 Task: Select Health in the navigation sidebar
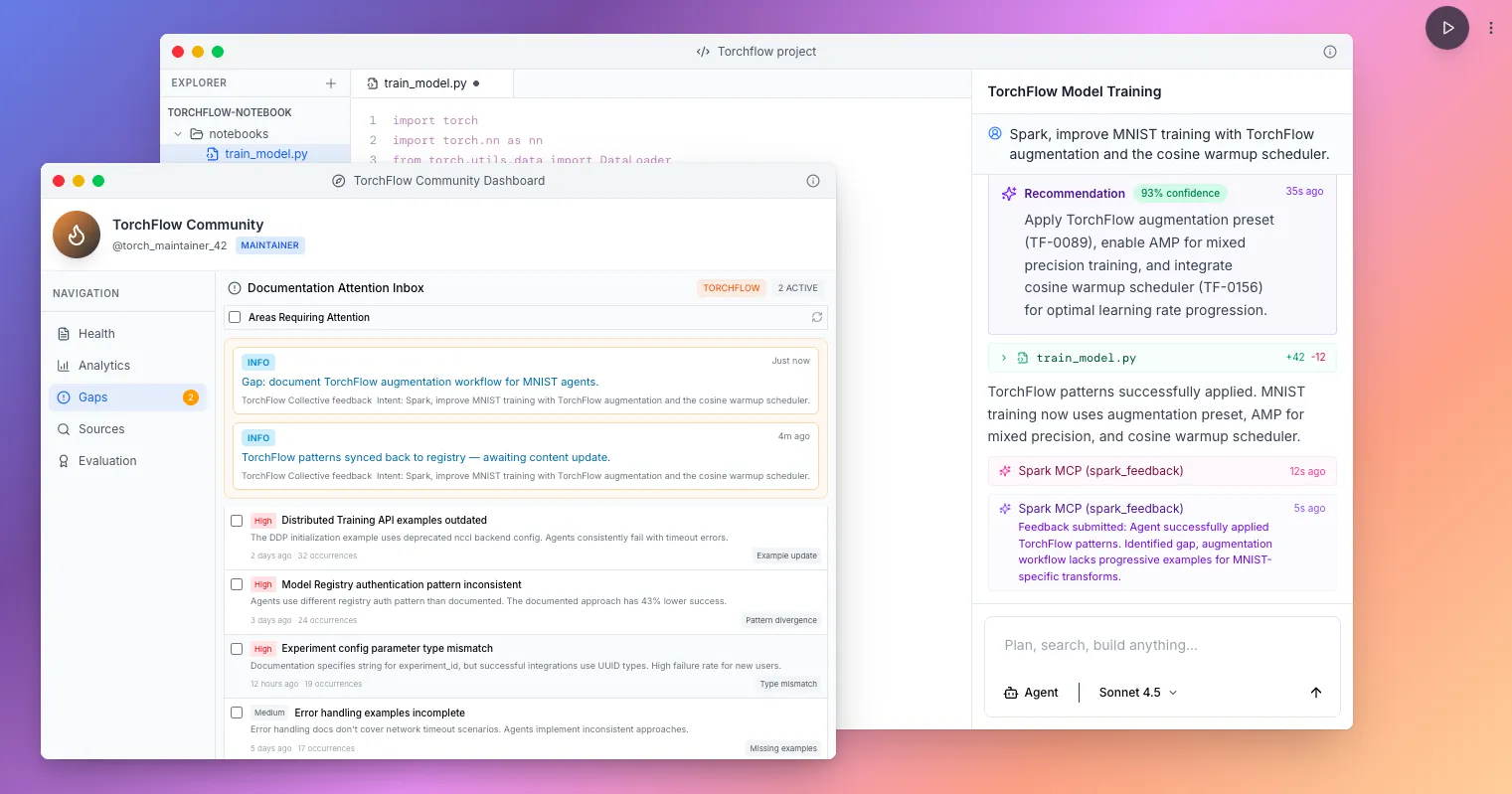tap(95, 333)
